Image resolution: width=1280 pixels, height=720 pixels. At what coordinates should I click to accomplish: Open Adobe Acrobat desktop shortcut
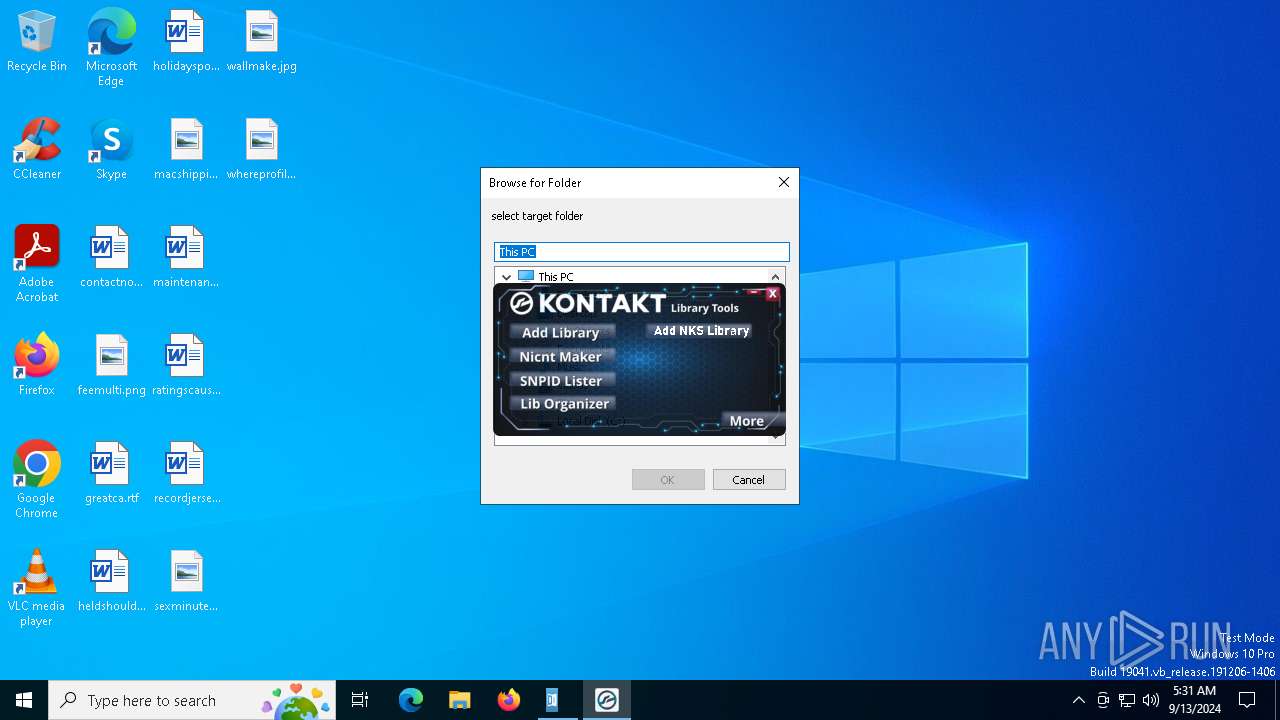pyautogui.click(x=37, y=264)
